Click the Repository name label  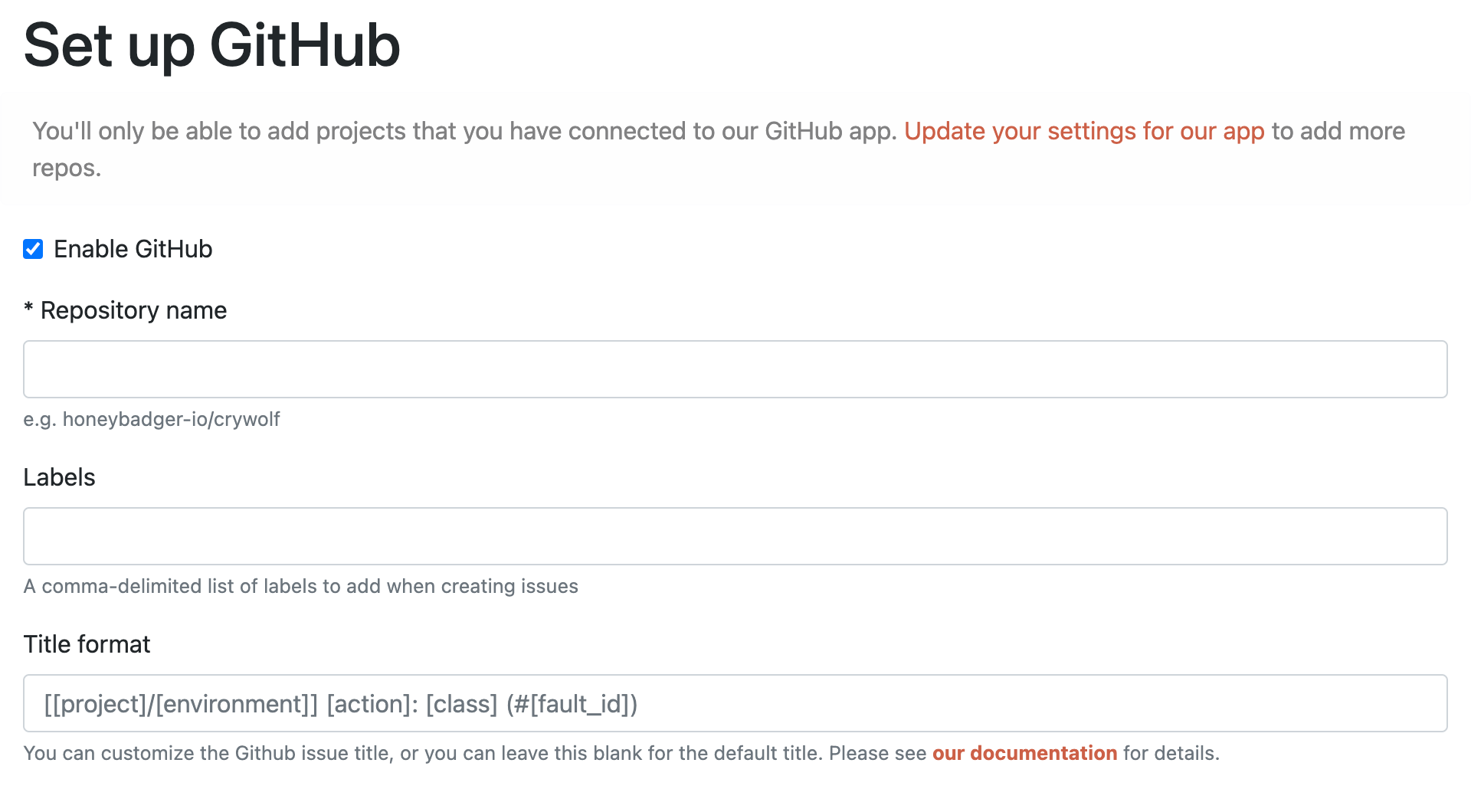point(125,310)
